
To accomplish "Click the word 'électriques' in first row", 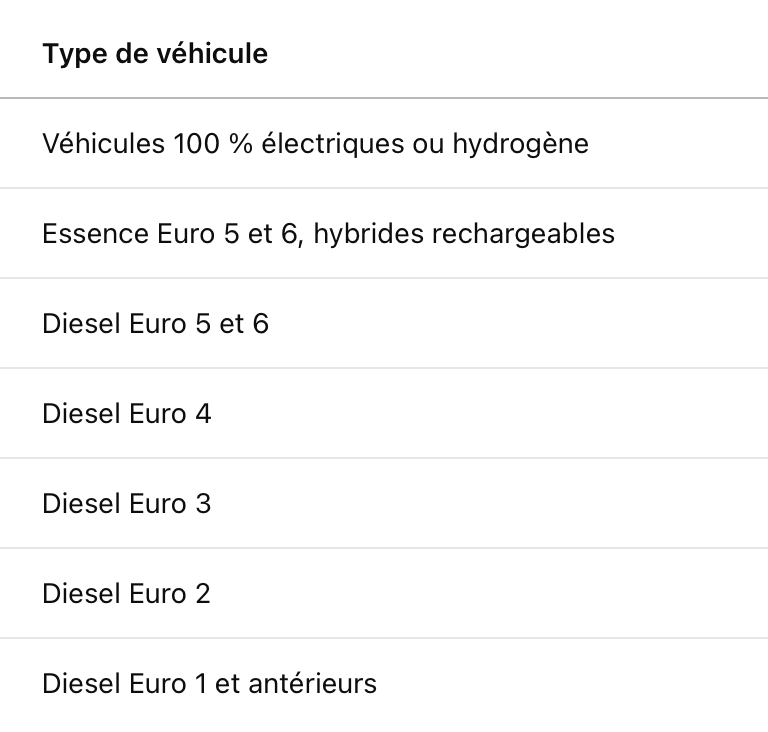I will [x=332, y=144].
